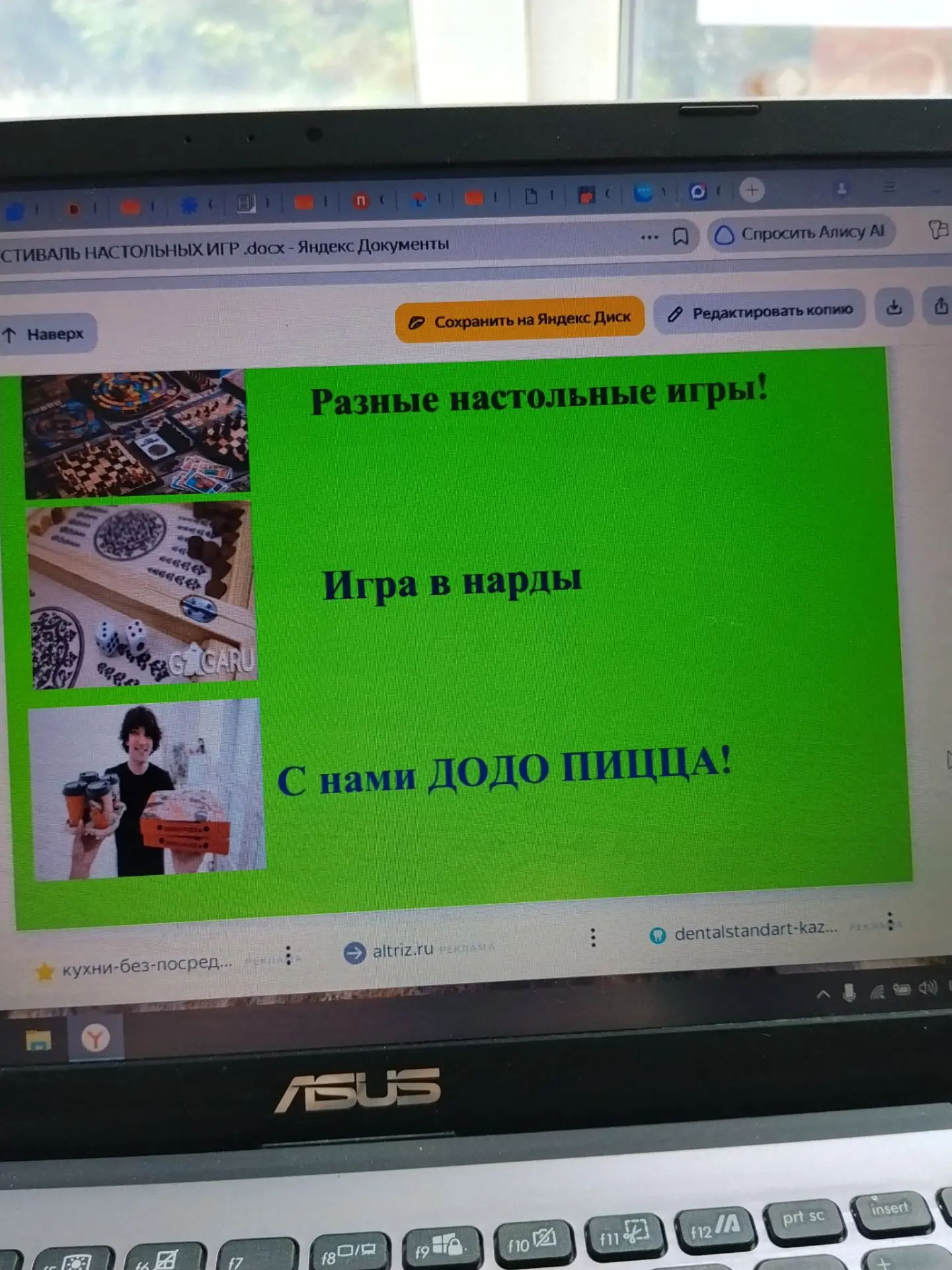Open the browser hamburger menu at top right
The image size is (952, 1270).
tap(890, 187)
